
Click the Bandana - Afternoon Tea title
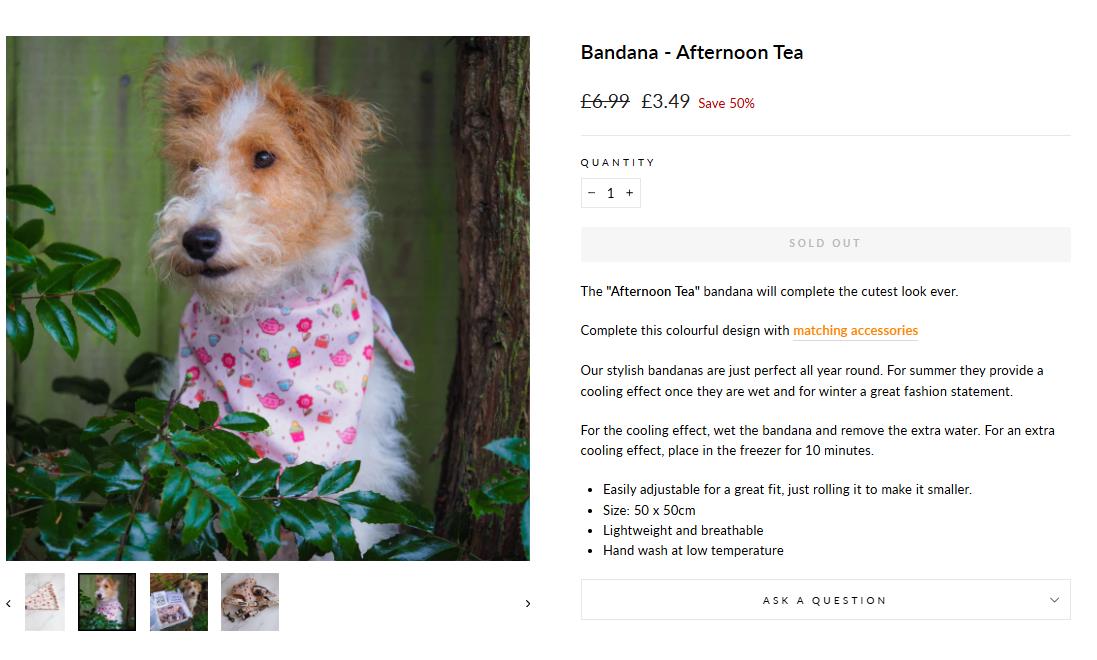(x=692, y=53)
